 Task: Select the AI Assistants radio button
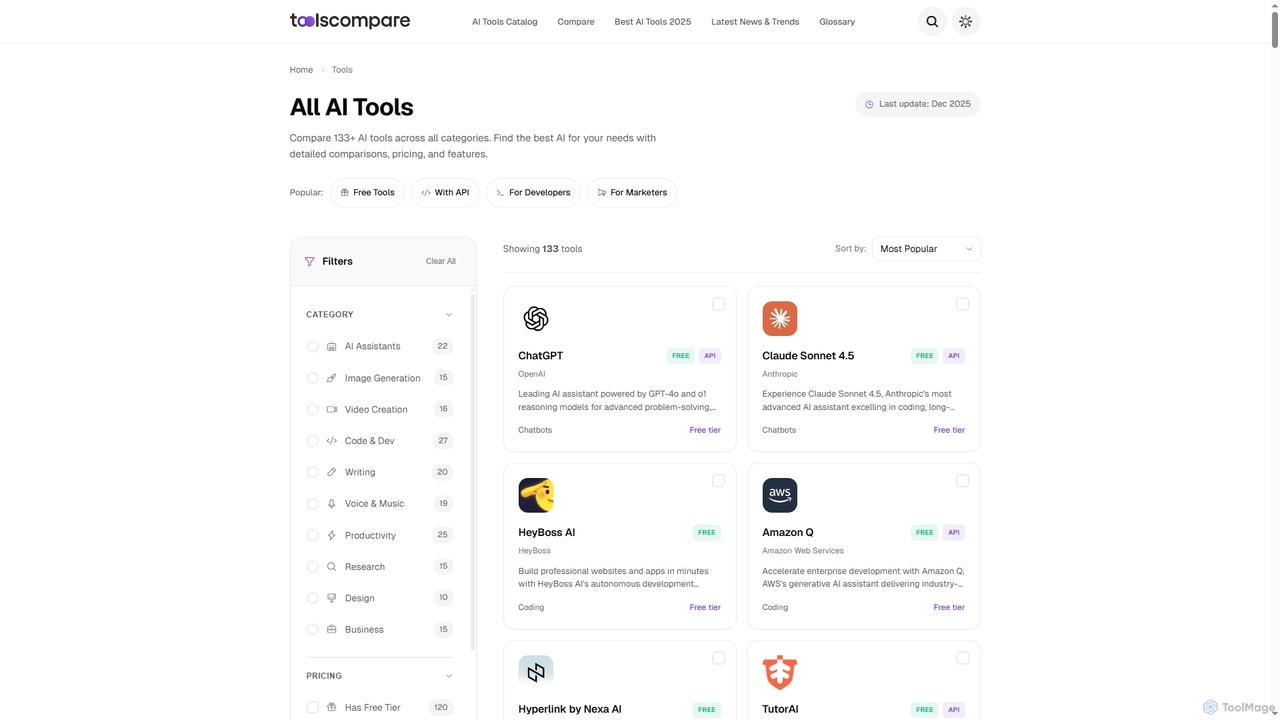pos(312,346)
